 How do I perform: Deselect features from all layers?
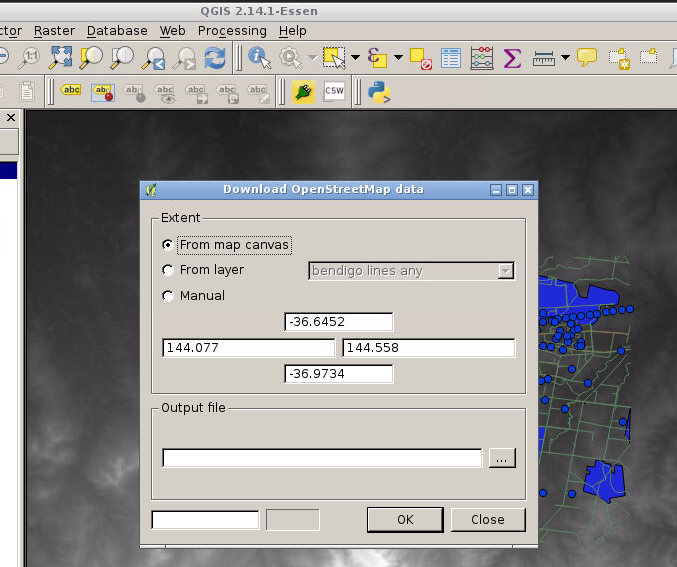(421, 58)
